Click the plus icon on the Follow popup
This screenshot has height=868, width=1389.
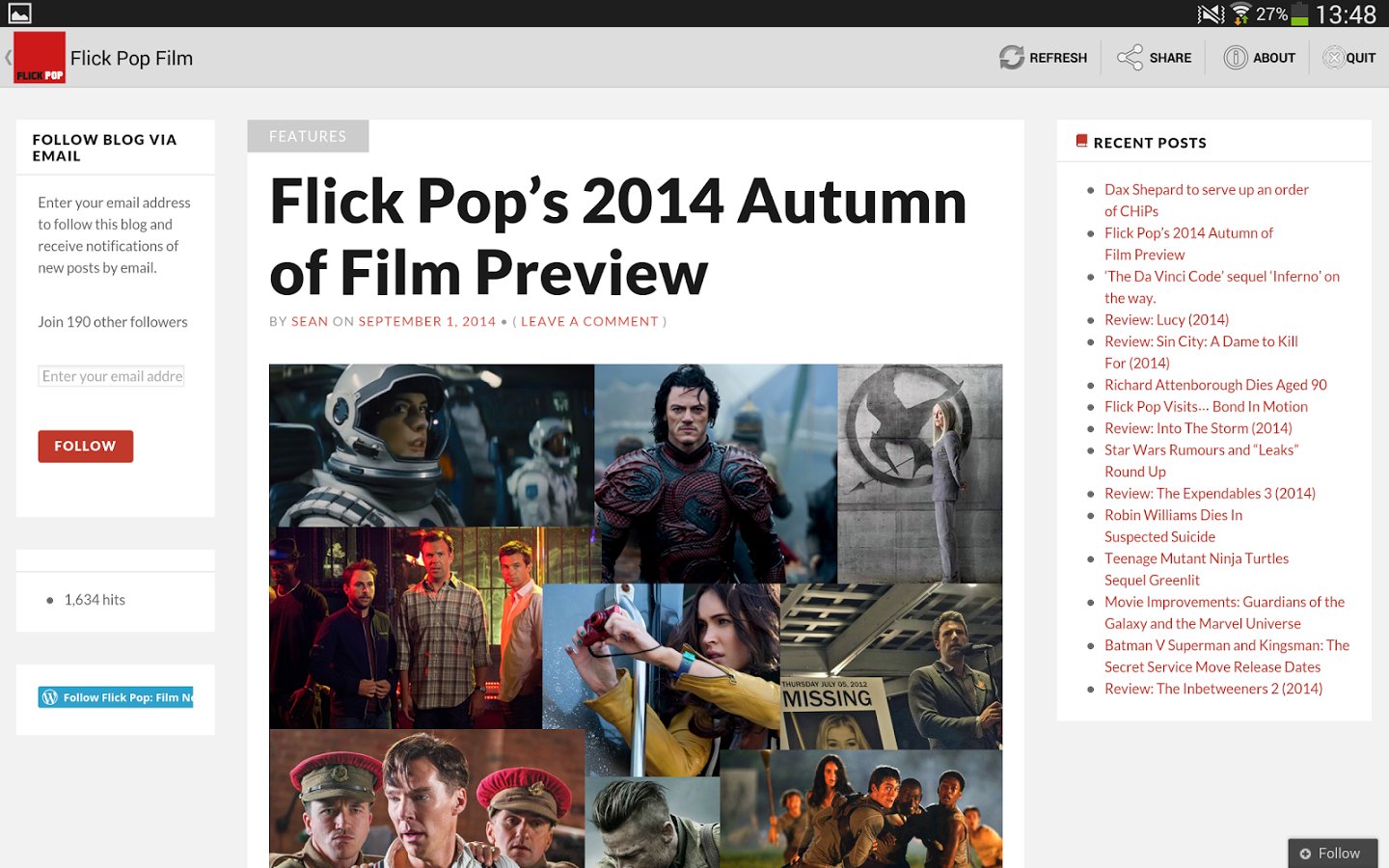[x=1305, y=854]
